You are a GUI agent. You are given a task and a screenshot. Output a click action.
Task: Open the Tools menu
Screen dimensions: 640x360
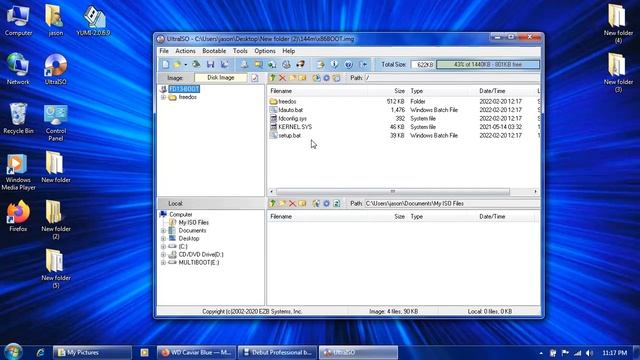(x=240, y=51)
